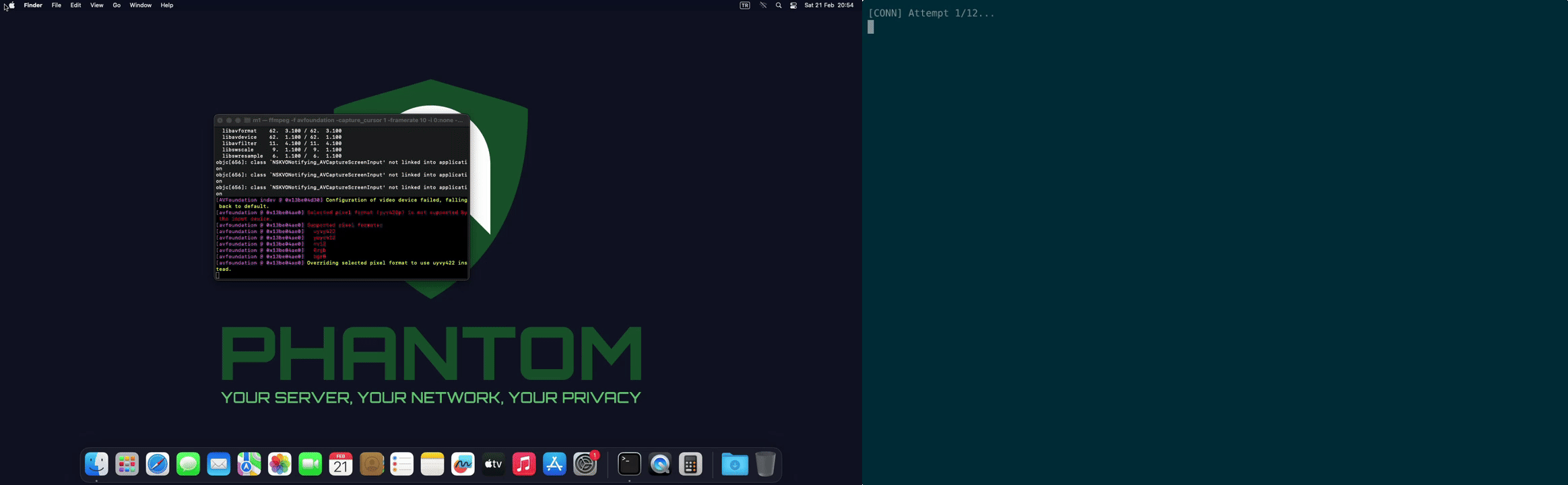The width and height of the screenshot is (1568, 485).
Task: Open the Music app in dock
Action: pos(524,464)
